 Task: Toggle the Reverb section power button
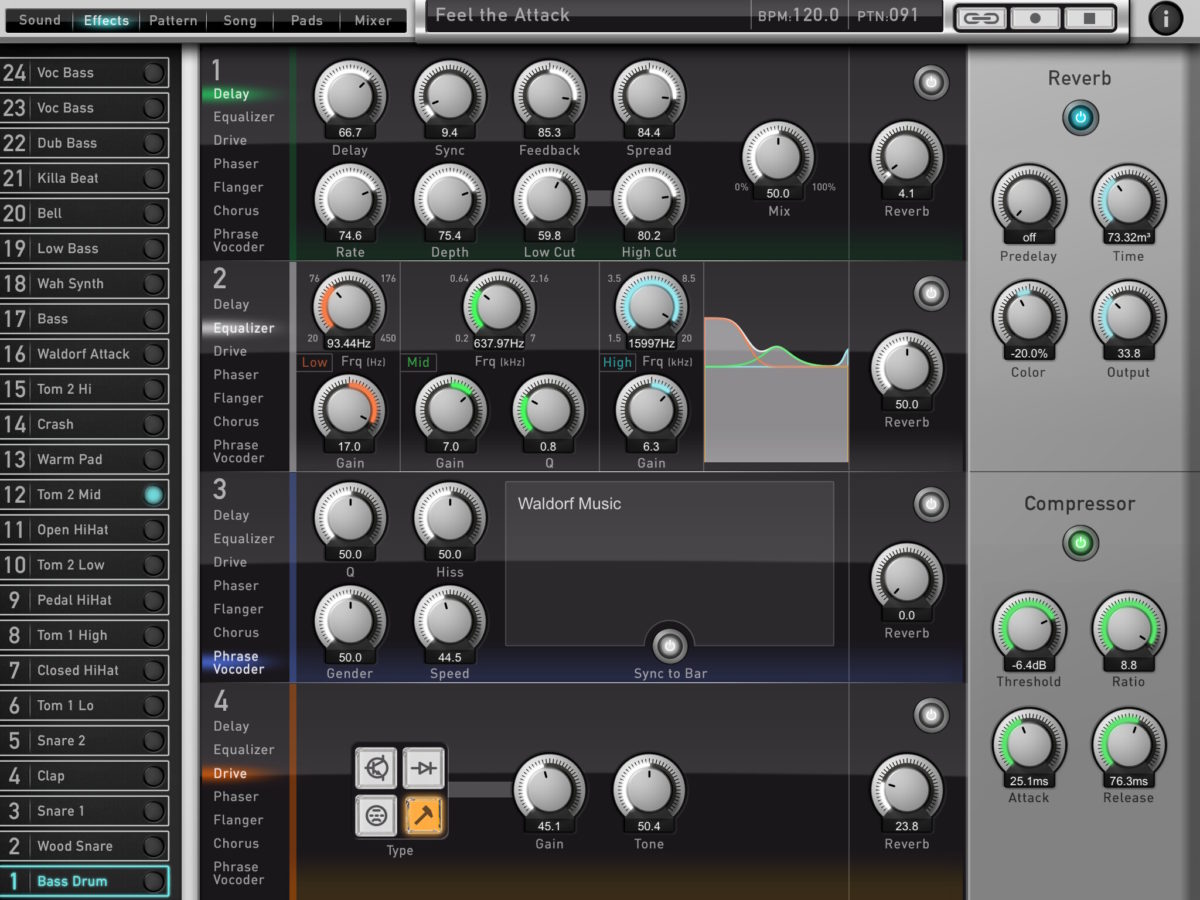coord(1080,118)
